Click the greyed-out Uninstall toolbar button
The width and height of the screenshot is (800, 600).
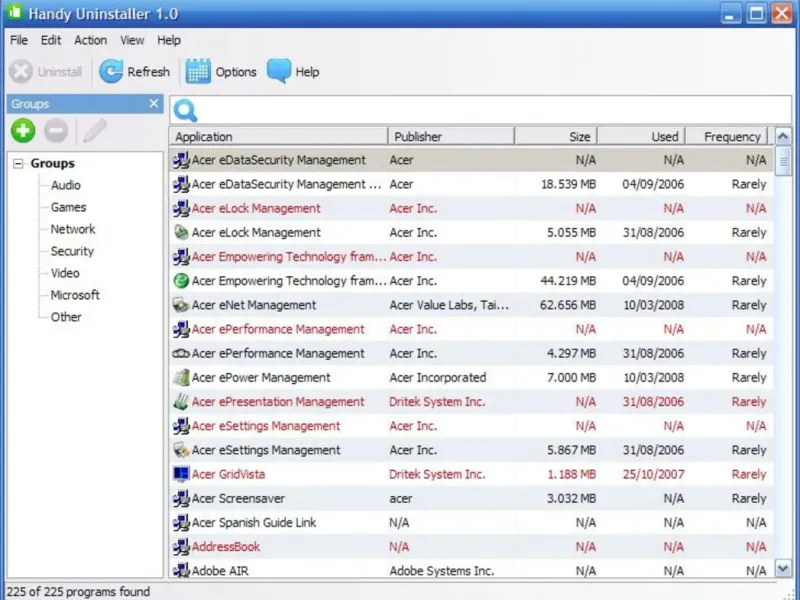[x=45, y=71]
